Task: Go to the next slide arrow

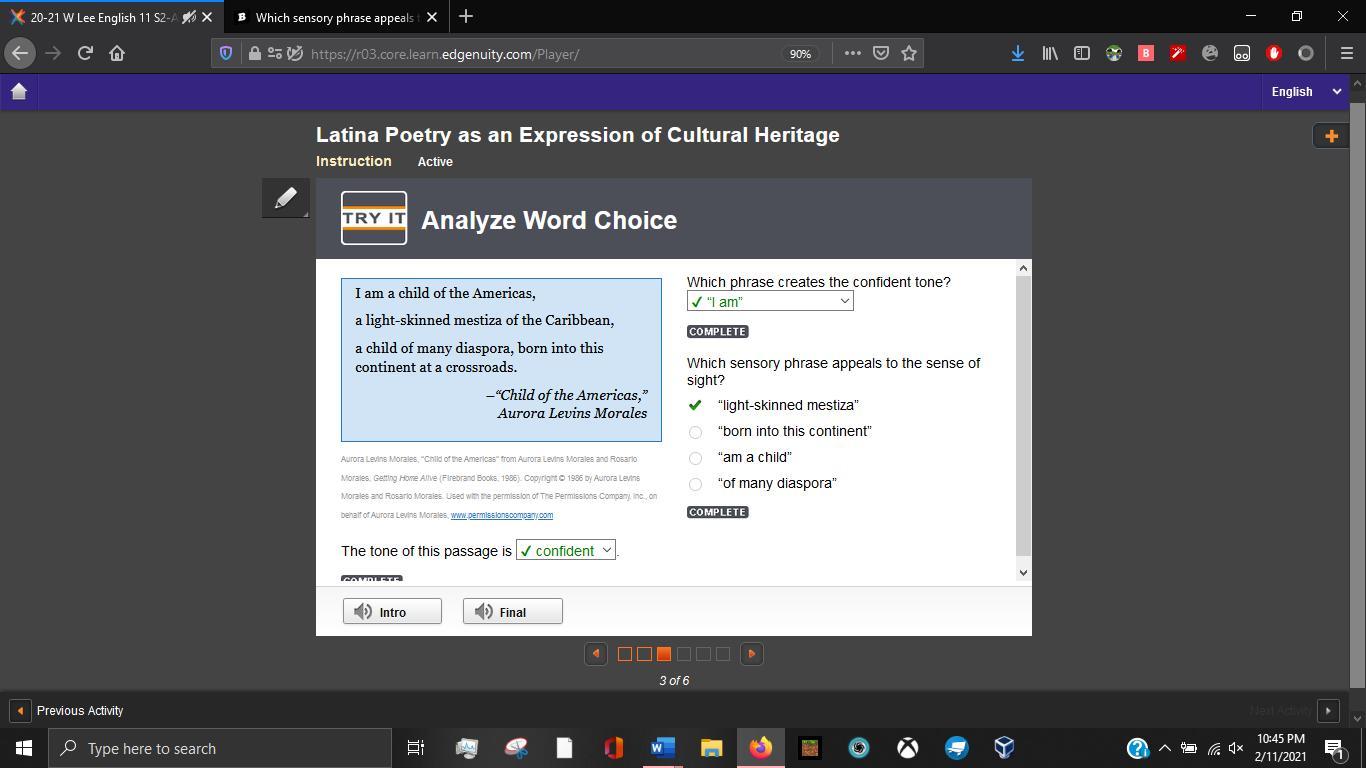Action: tap(752, 654)
